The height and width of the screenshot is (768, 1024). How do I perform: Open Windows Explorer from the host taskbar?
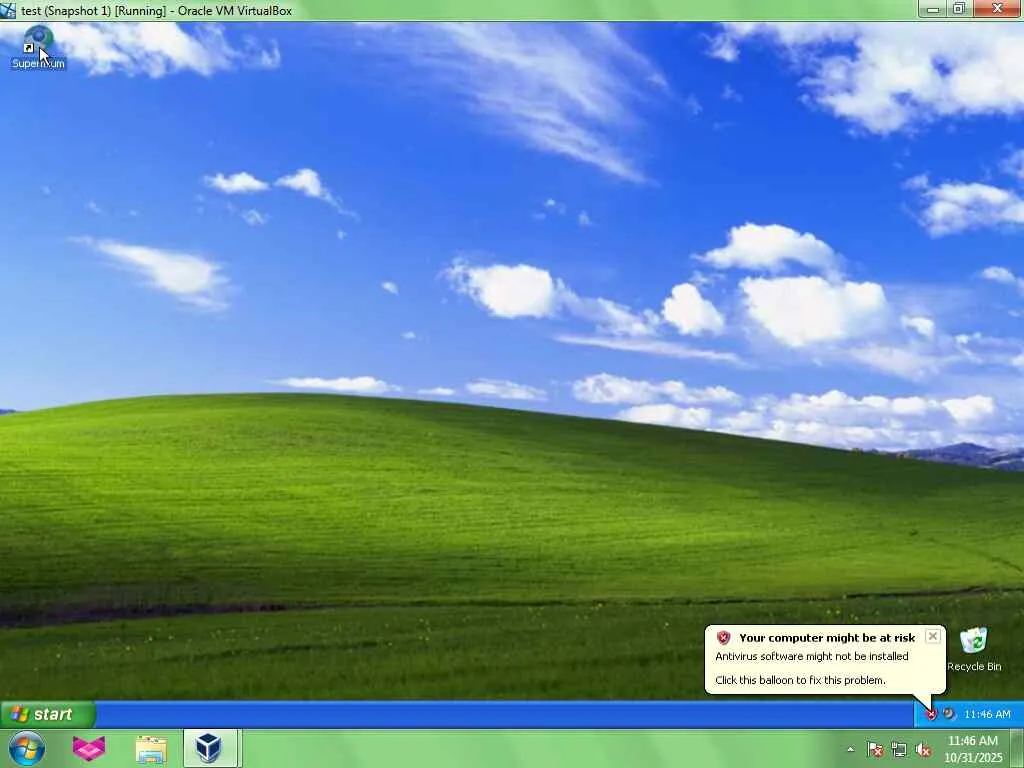click(151, 749)
